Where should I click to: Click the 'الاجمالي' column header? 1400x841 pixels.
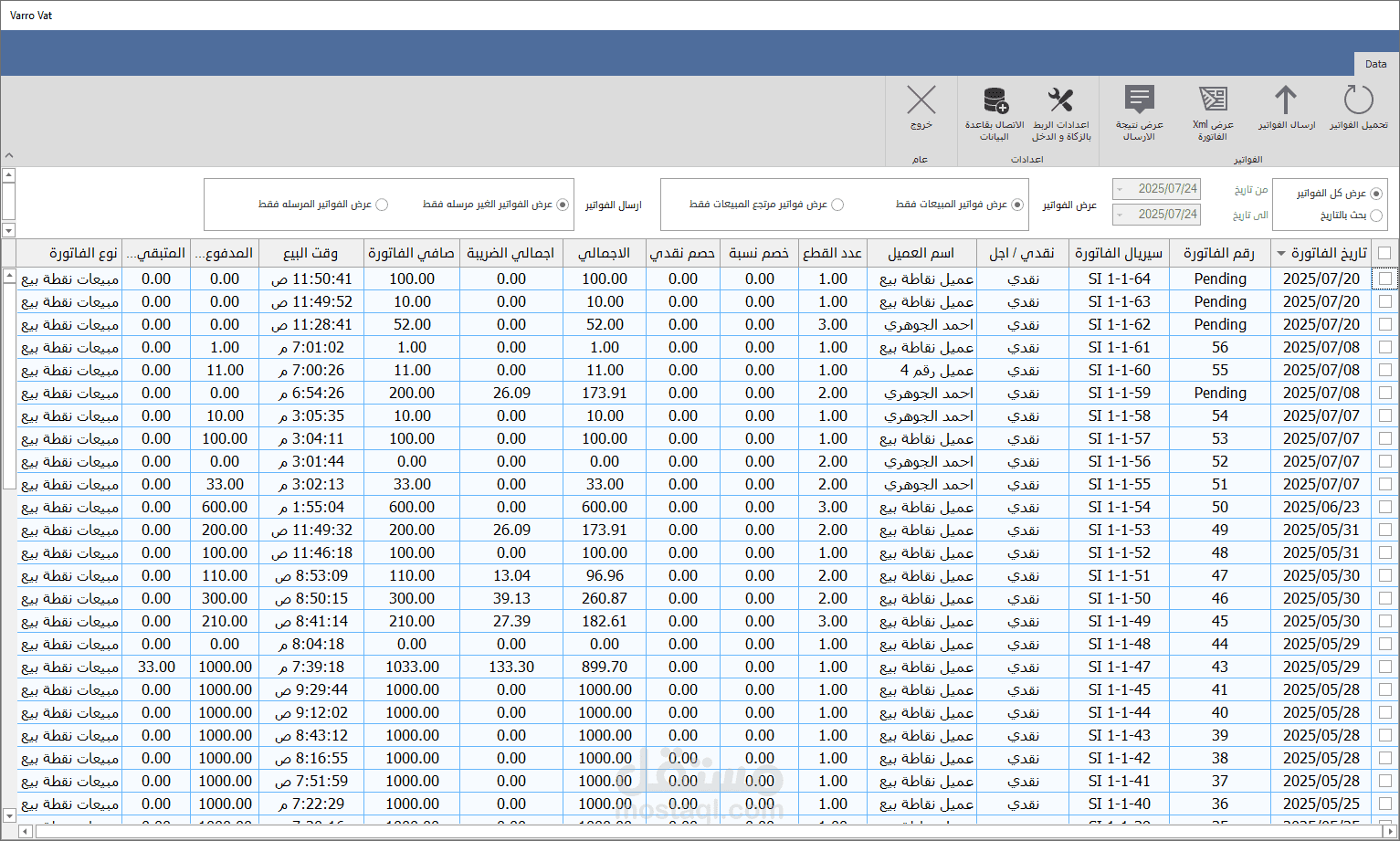click(x=605, y=253)
